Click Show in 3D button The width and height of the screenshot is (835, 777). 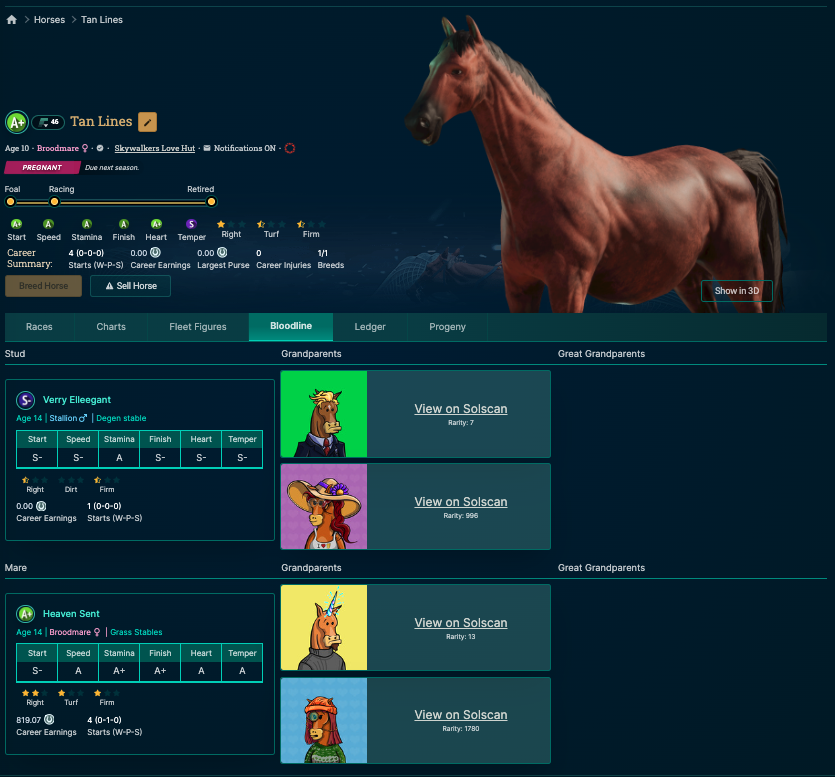pos(736,291)
